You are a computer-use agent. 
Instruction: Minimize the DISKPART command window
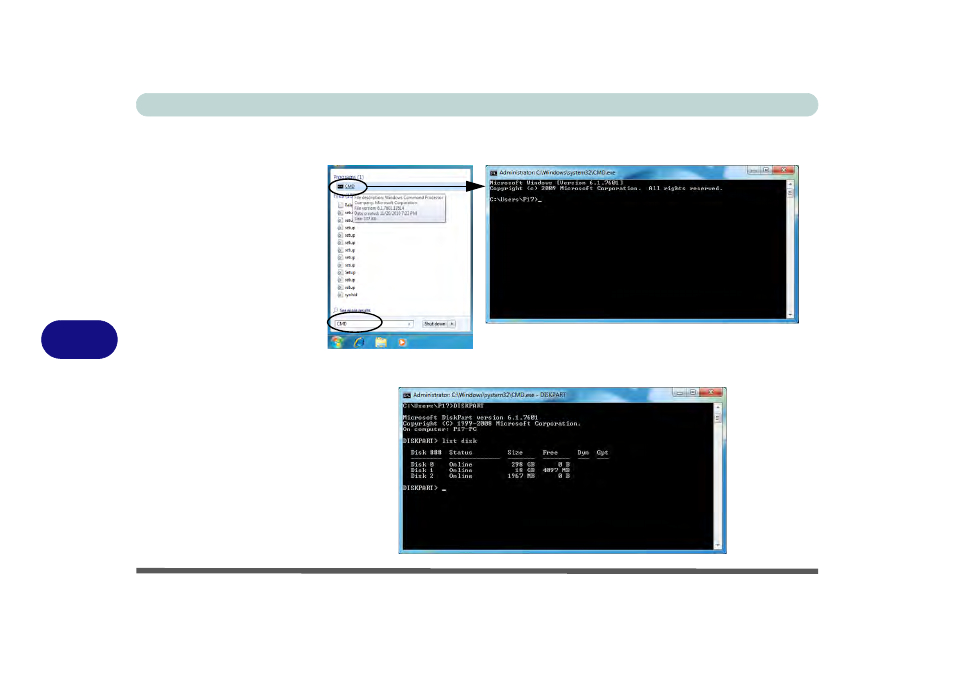(680, 392)
